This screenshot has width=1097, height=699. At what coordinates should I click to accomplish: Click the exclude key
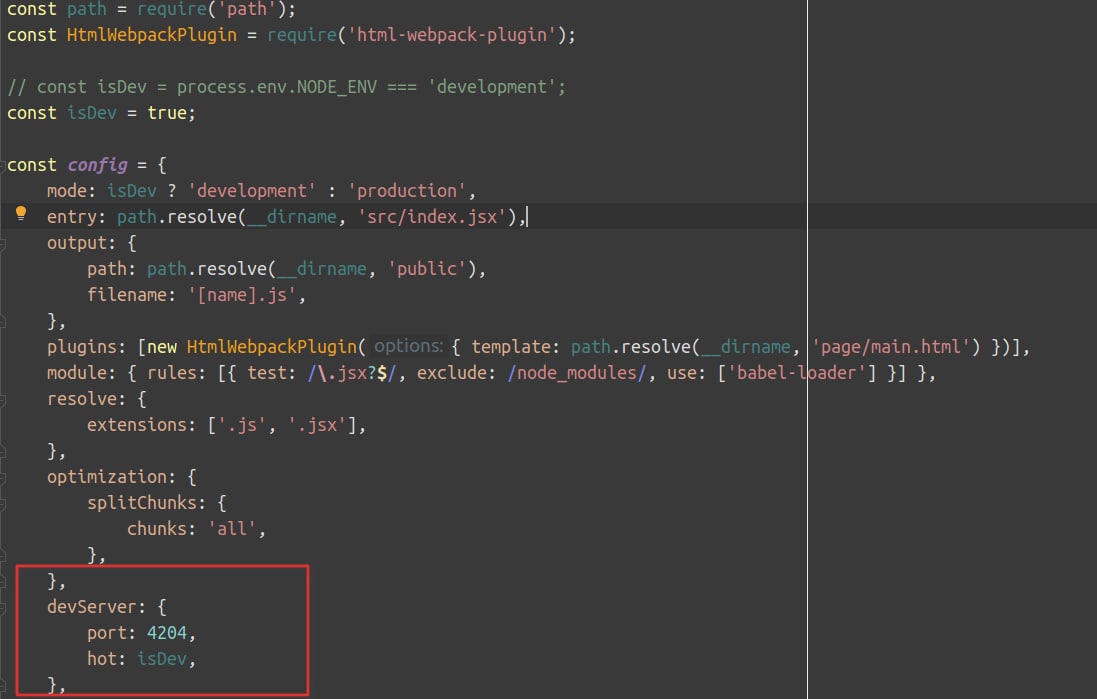pyautogui.click(x=452, y=373)
